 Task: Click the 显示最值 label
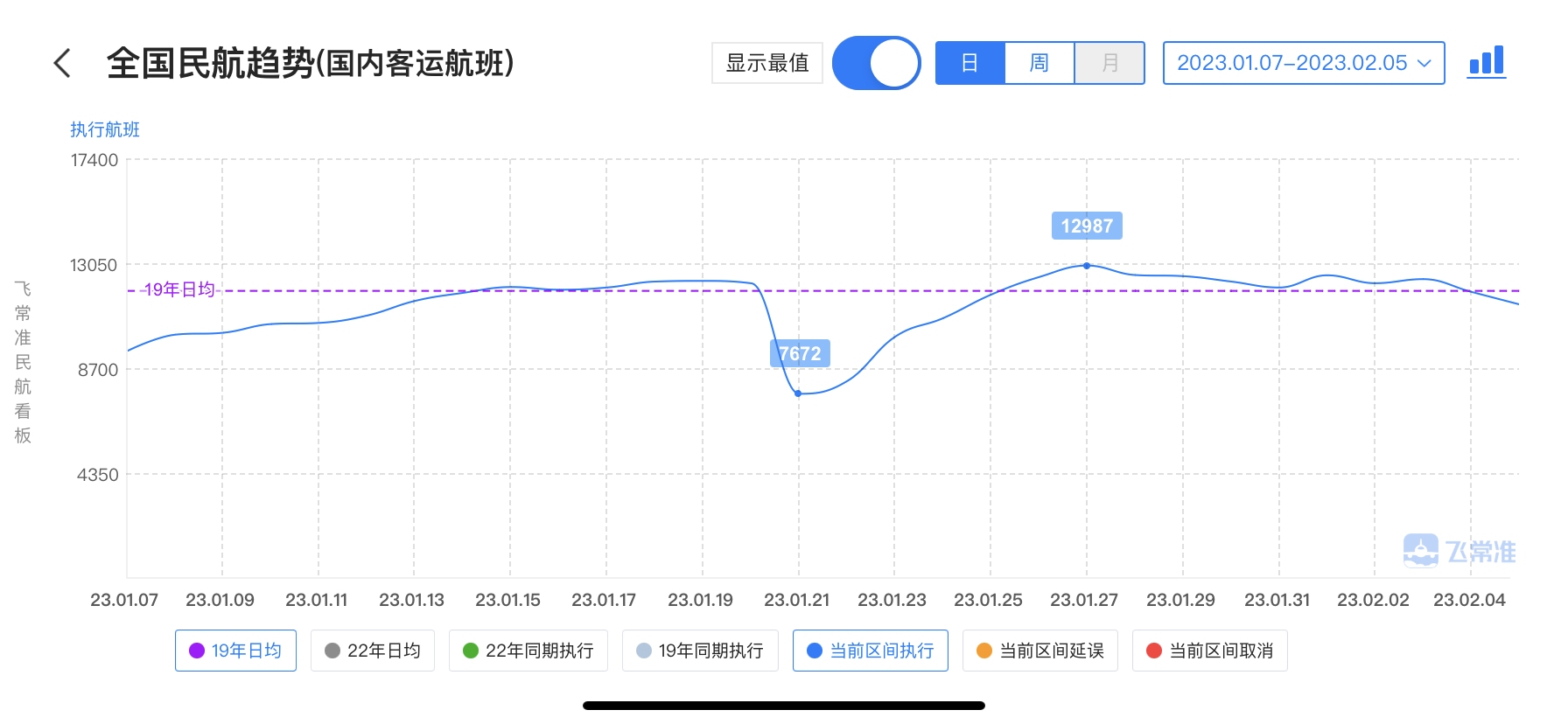[767, 63]
